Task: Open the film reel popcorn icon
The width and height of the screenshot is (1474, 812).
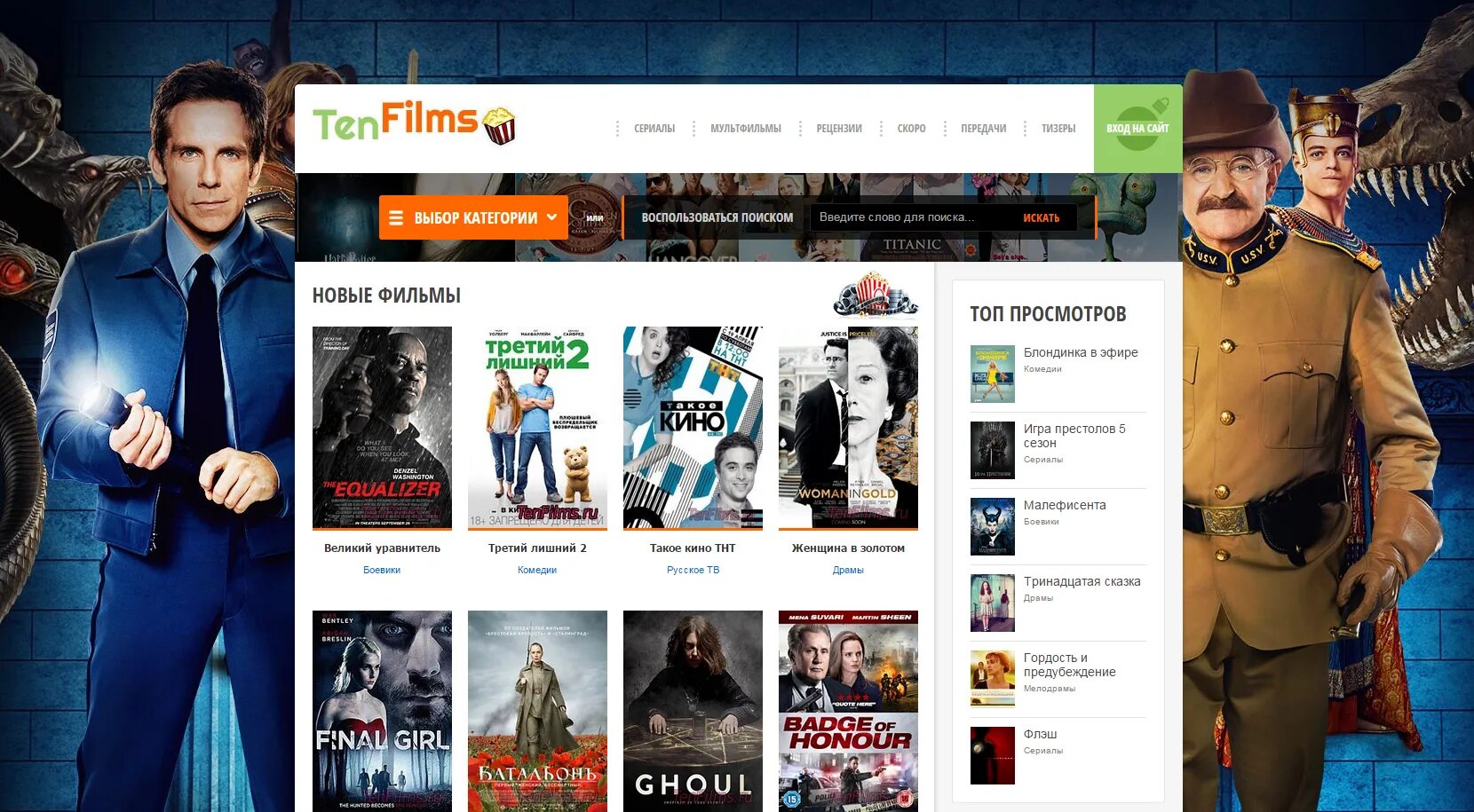Action: (x=876, y=295)
